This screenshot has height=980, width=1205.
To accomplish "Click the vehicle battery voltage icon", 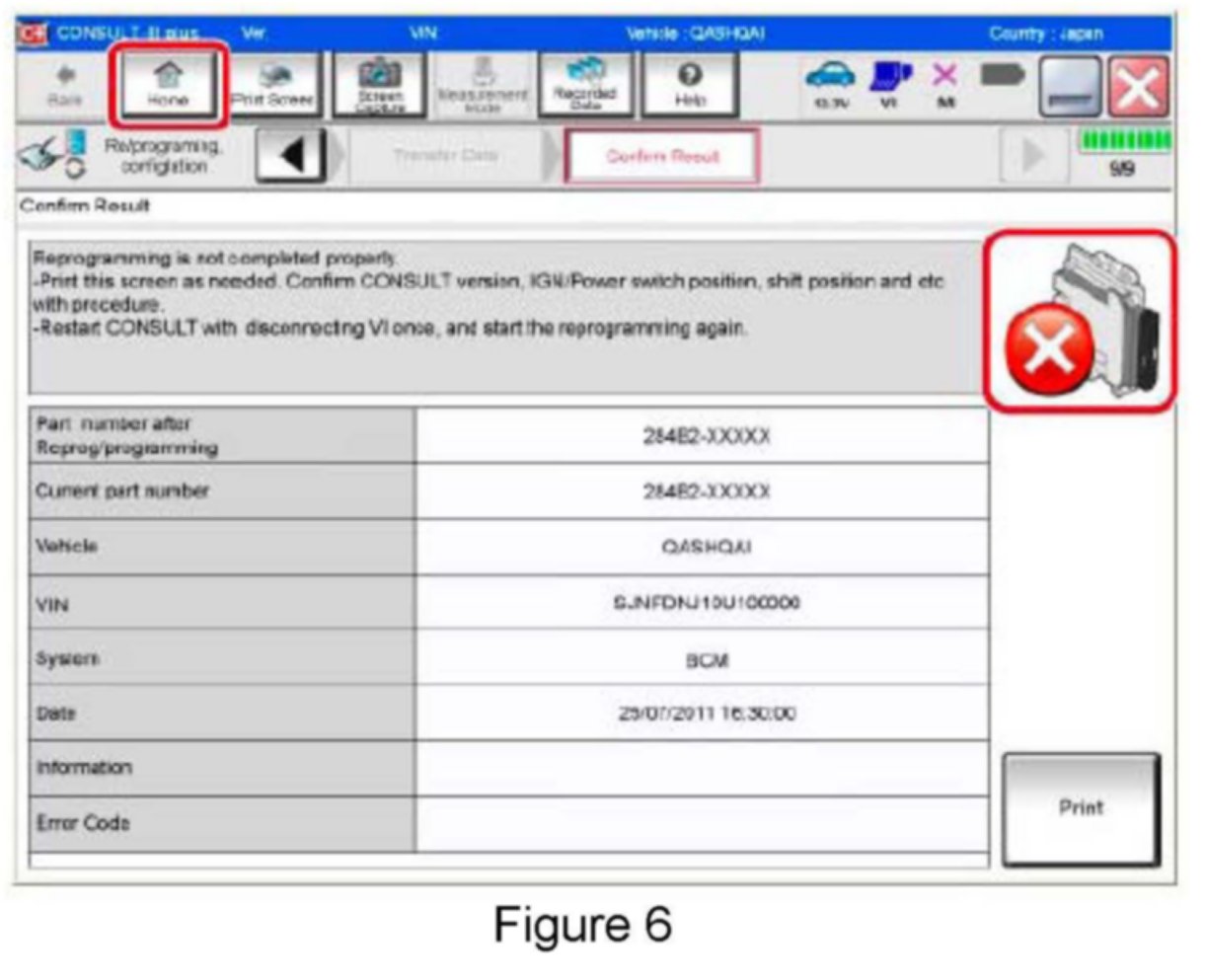I will [x=830, y=85].
